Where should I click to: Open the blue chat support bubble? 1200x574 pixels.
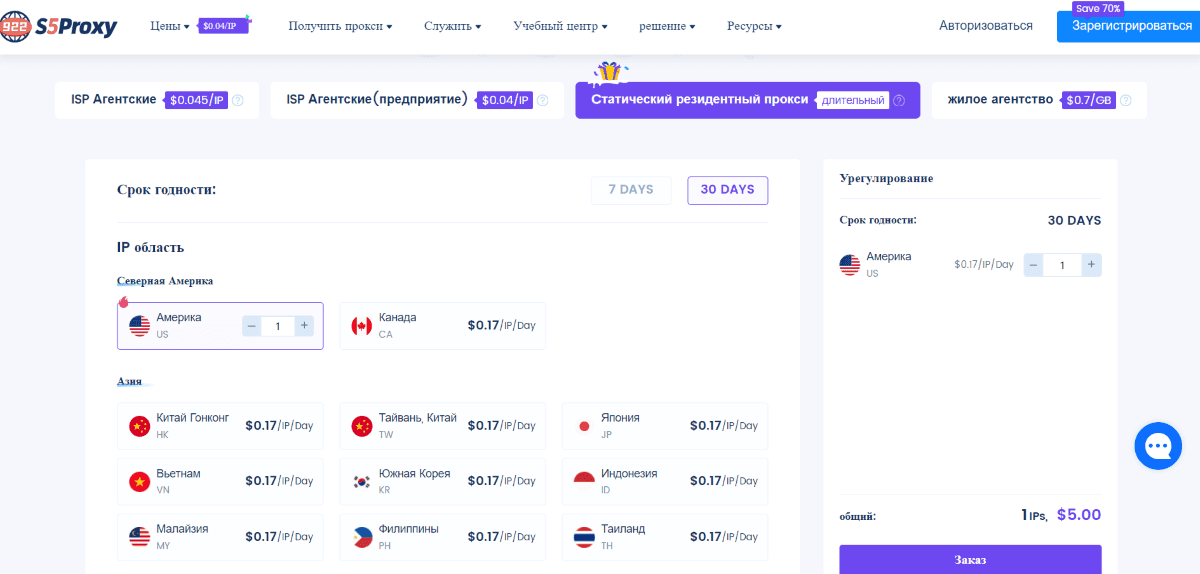pyautogui.click(x=1159, y=446)
